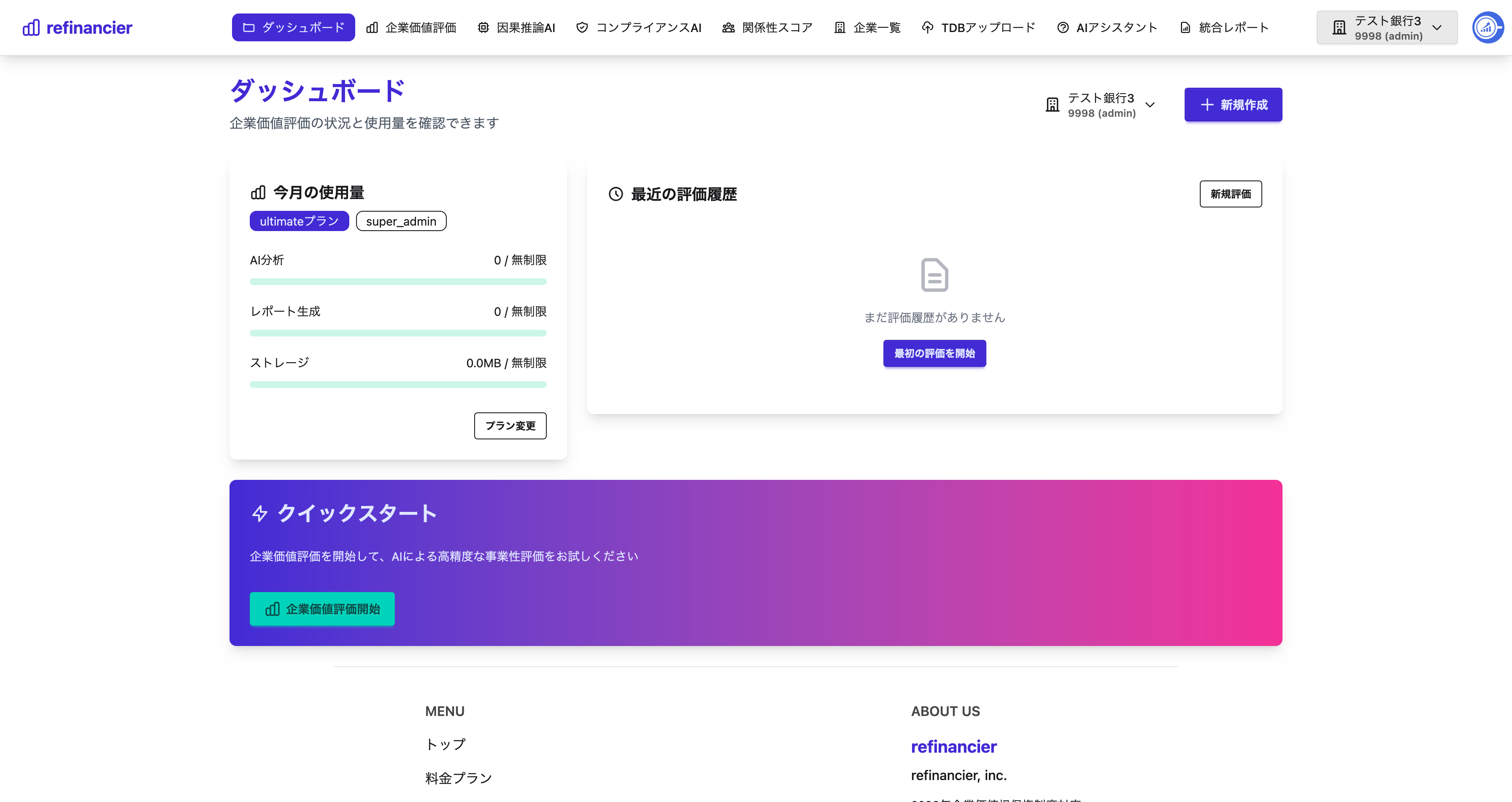1512x802 pixels.
Task: Collapse the bank chooser chevron in the header
Action: pos(1436,27)
